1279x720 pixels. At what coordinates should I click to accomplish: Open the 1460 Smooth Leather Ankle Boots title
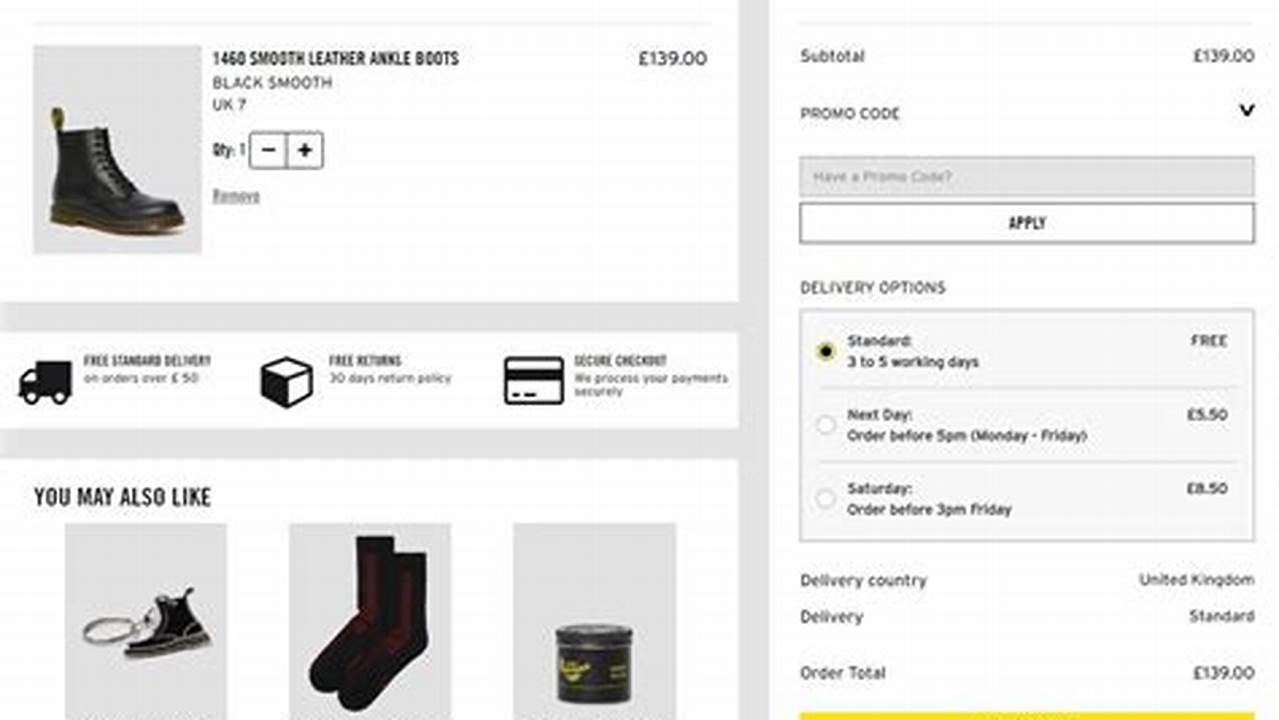point(336,58)
